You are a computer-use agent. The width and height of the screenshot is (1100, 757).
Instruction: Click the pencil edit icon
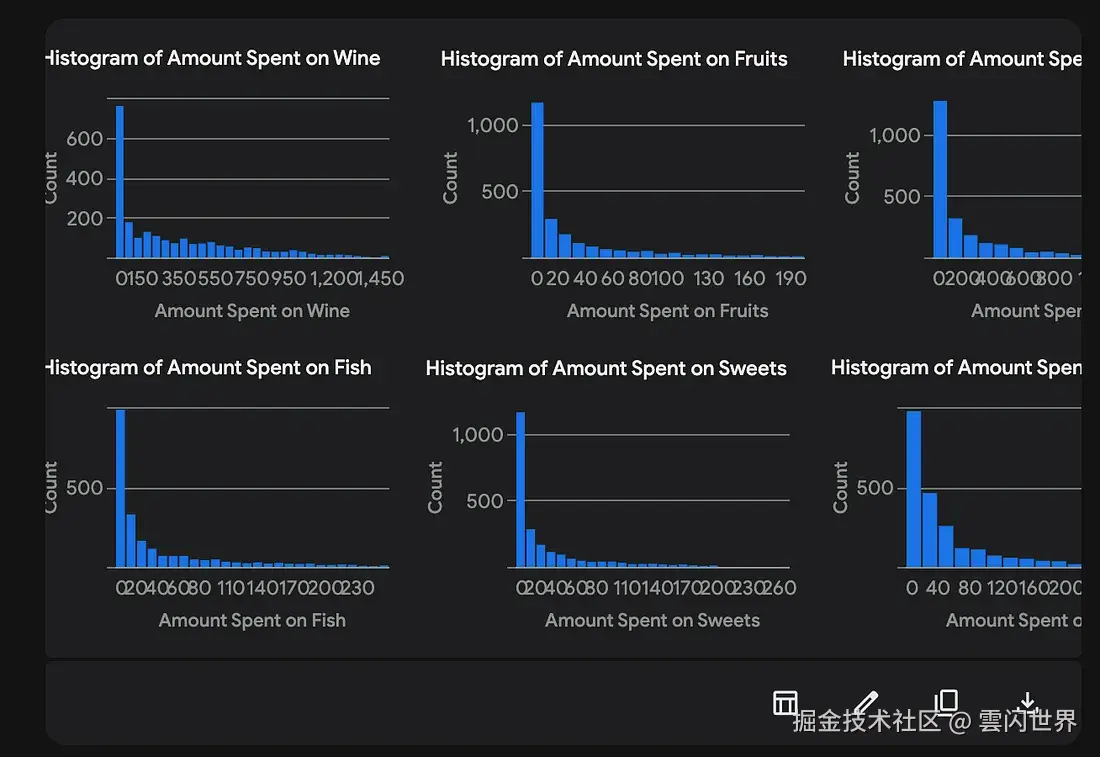pyautogui.click(x=866, y=702)
